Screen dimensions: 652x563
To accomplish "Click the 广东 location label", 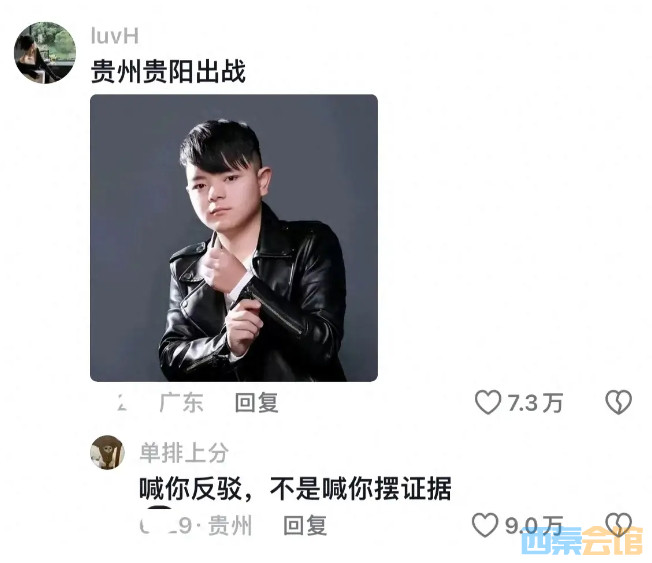I will (x=181, y=402).
